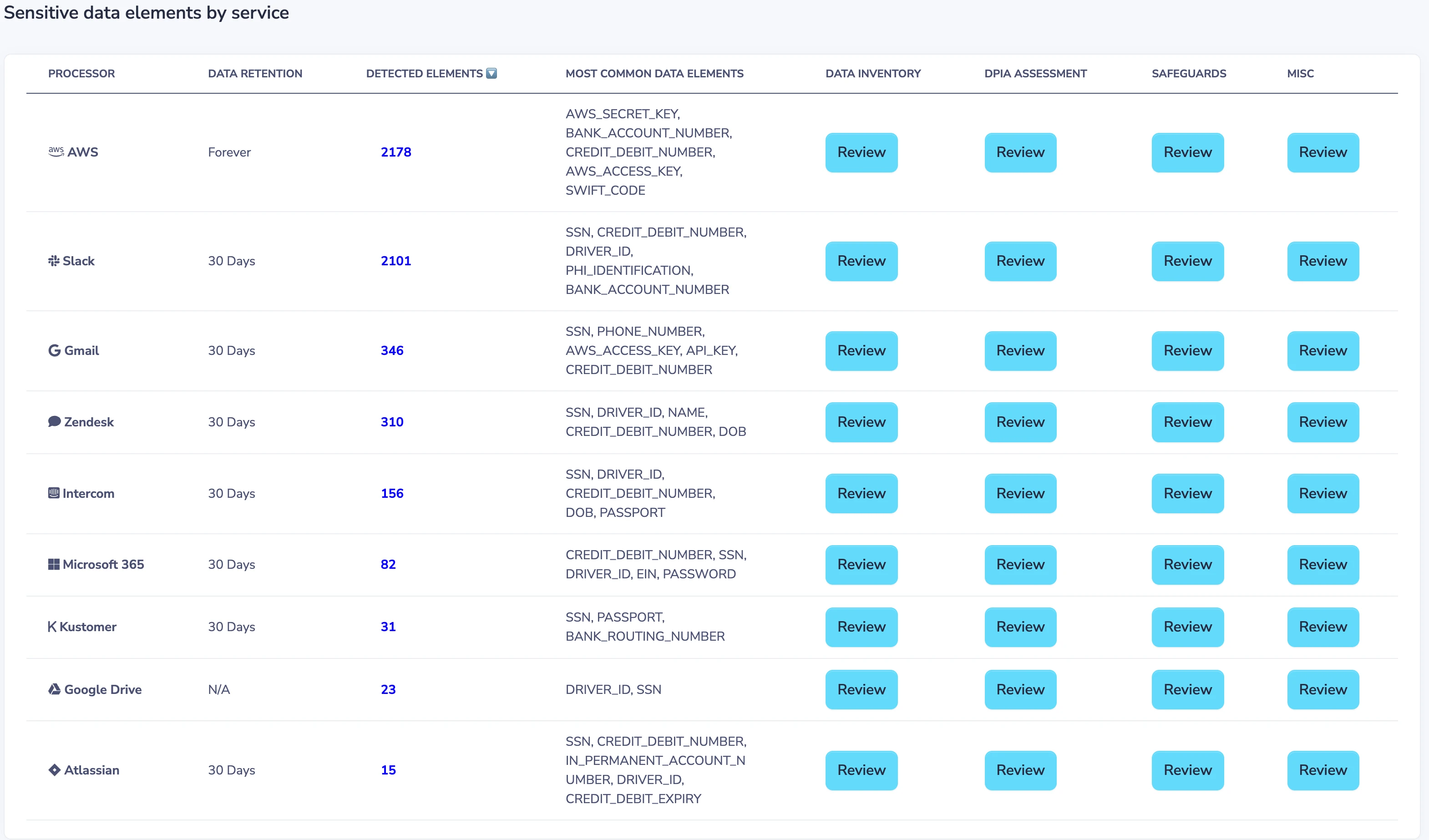
Task: Review Kustomer DPIA assessment
Action: coord(1020,627)
